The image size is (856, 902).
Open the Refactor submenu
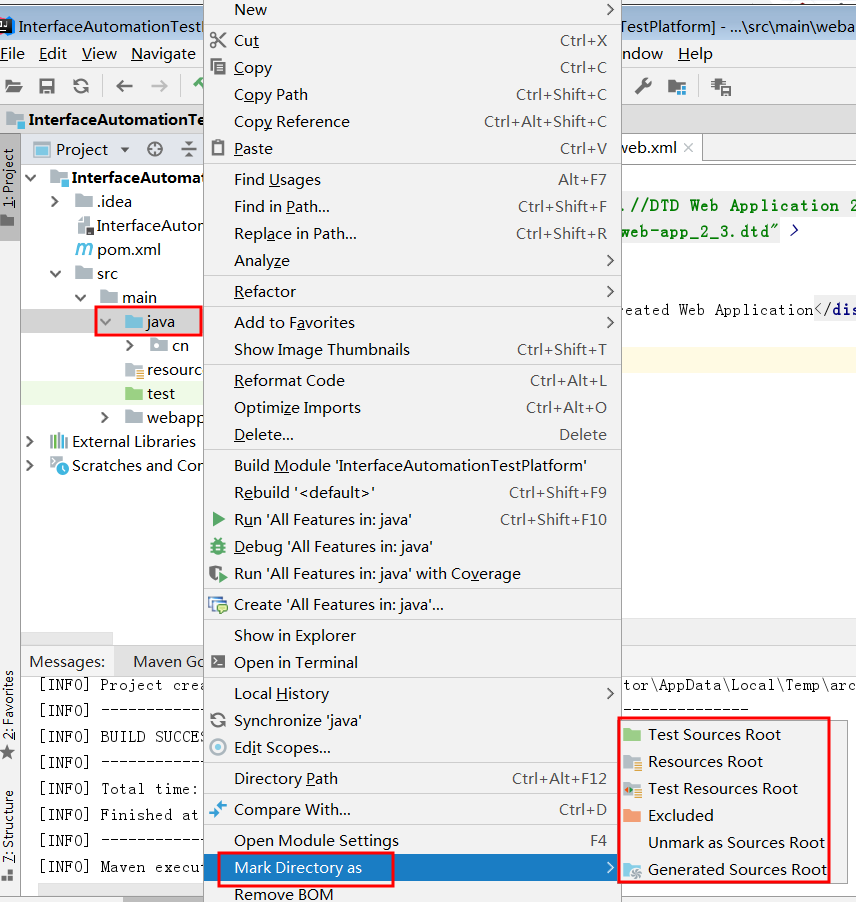[x=412, y=292]
